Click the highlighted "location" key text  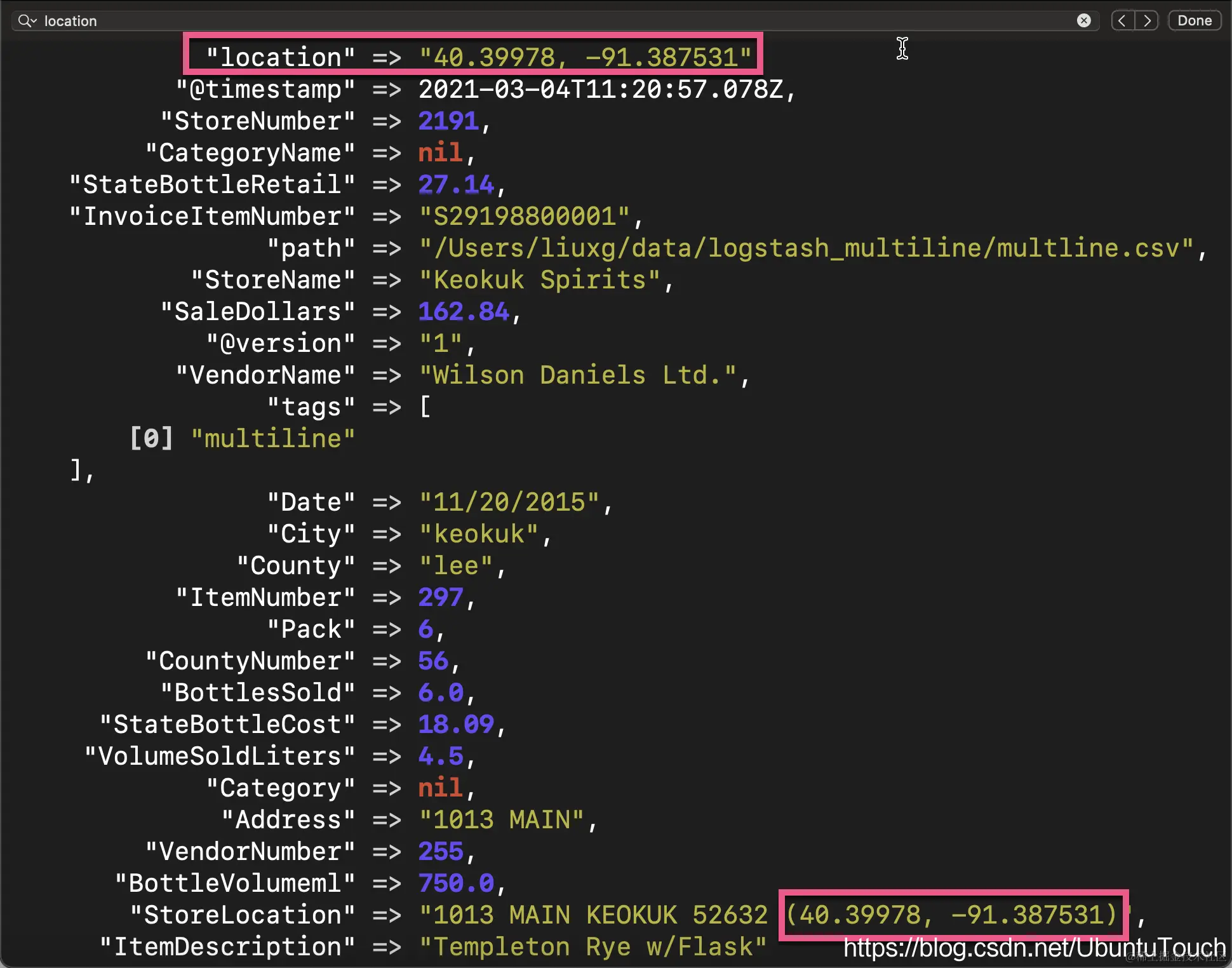click(280, 57)
